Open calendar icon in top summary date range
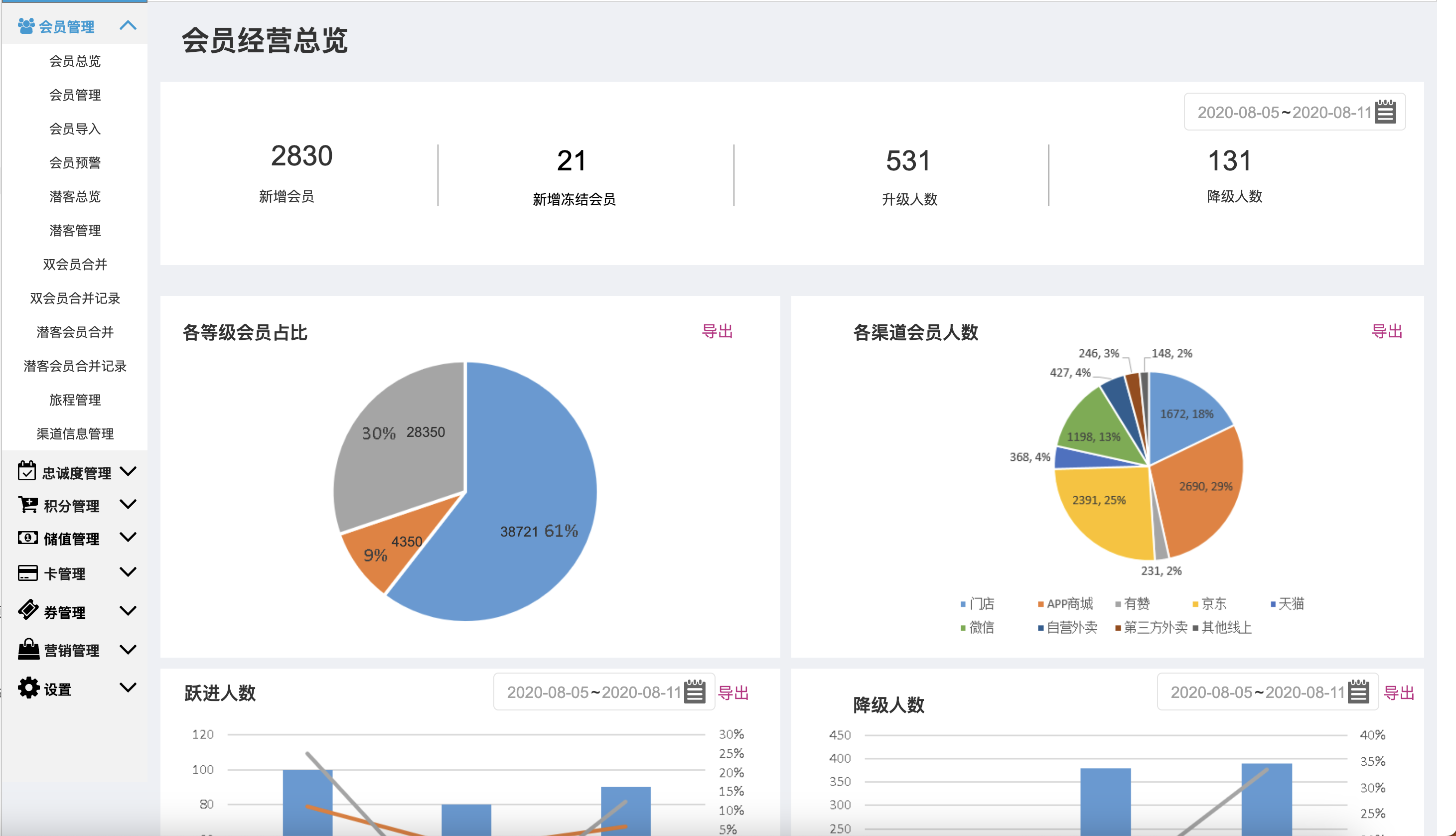This screenshot has height=836, width=1456. pyautogui.click(x=1385, y=112)
